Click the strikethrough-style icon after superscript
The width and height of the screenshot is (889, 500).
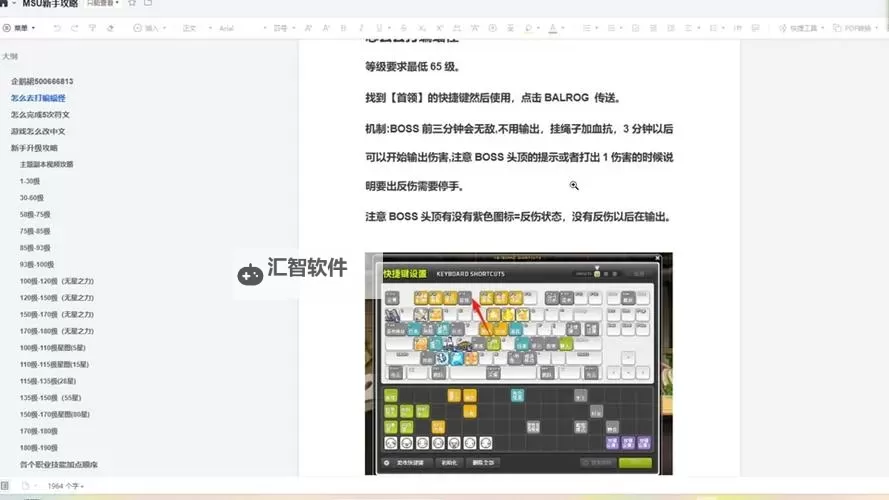pyautogui.click(x=457, y=28)
